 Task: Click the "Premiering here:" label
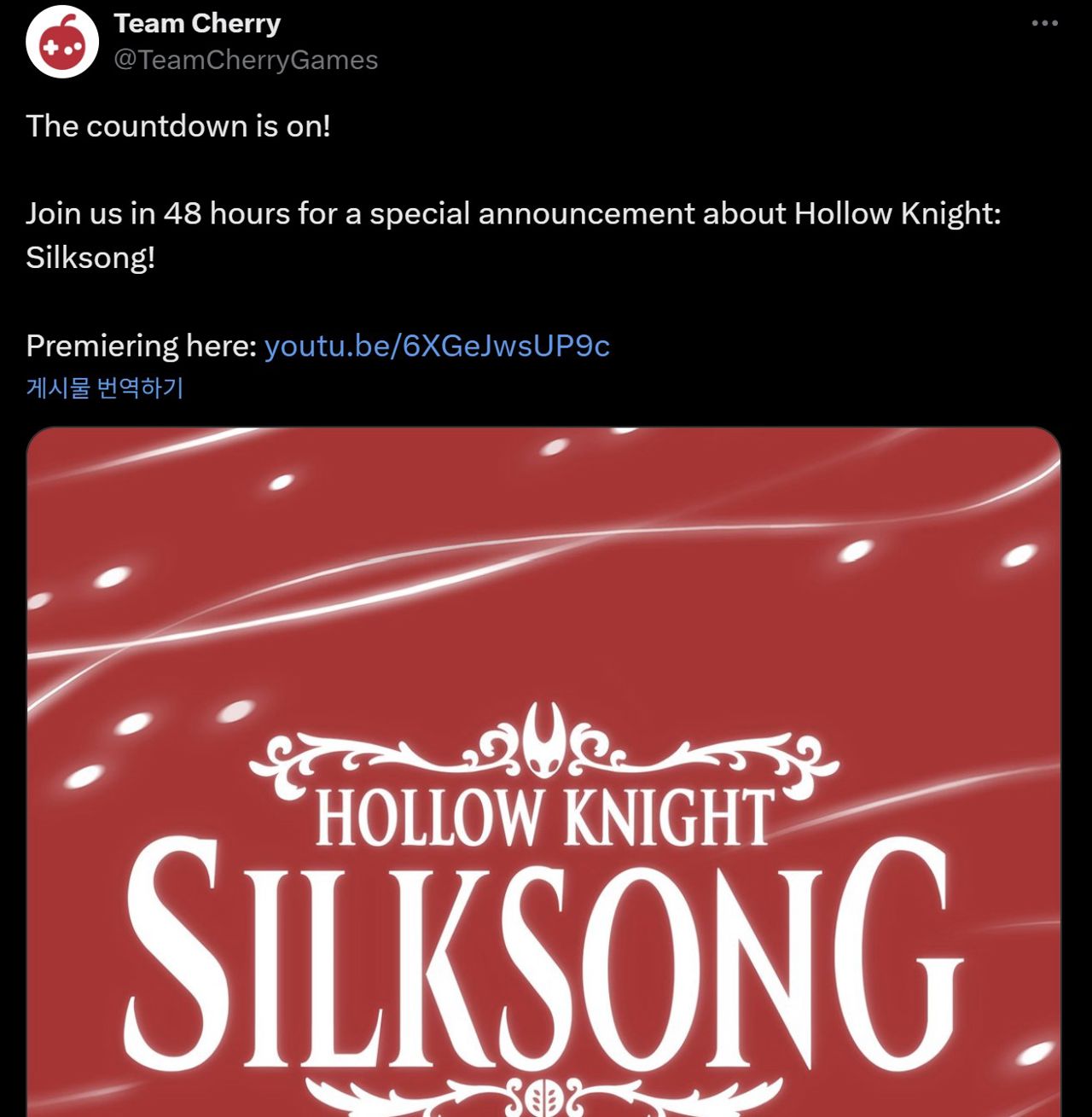pos(141,346)
